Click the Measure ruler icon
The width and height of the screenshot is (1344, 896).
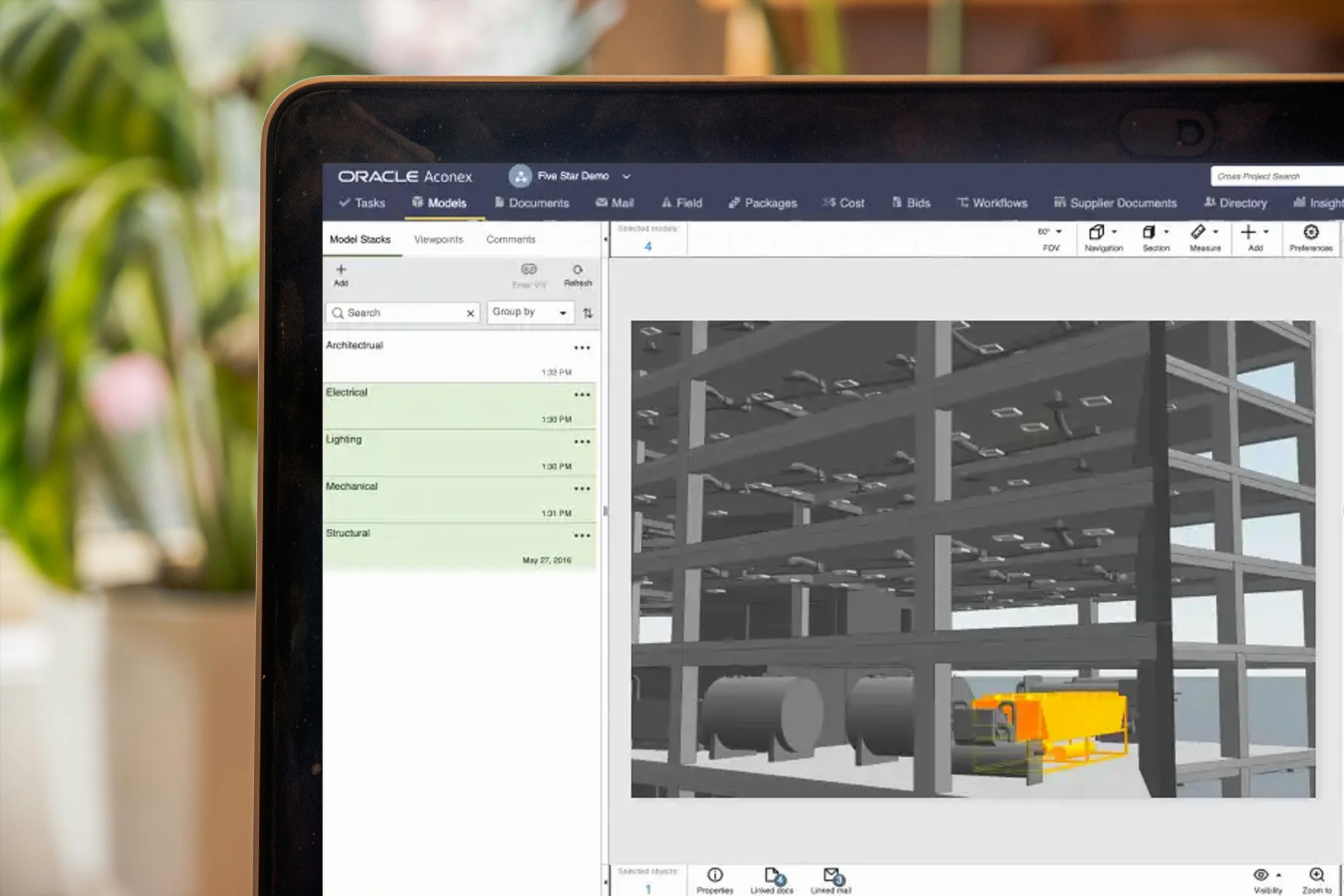(1198, 231)
